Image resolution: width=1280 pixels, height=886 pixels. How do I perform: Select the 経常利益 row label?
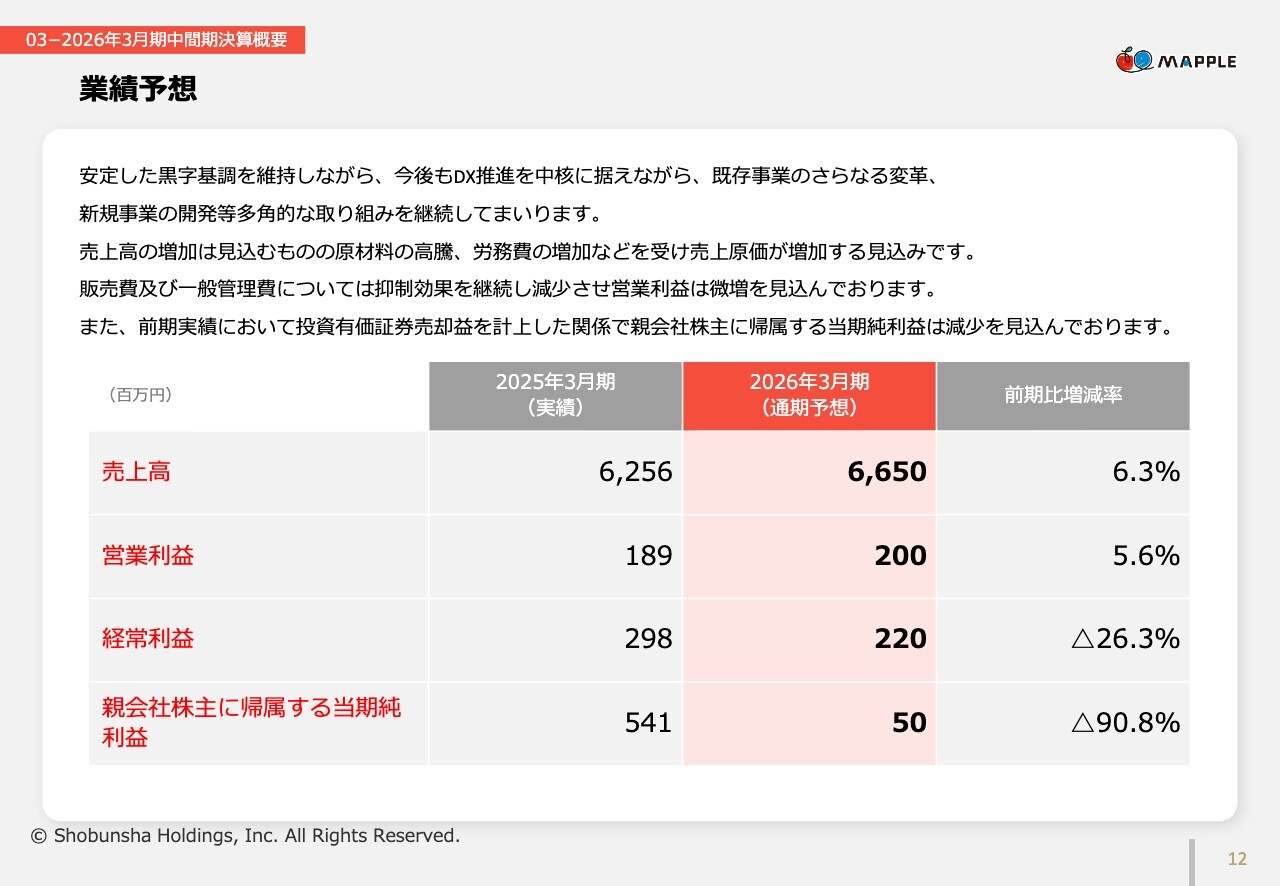coord(148,639)
